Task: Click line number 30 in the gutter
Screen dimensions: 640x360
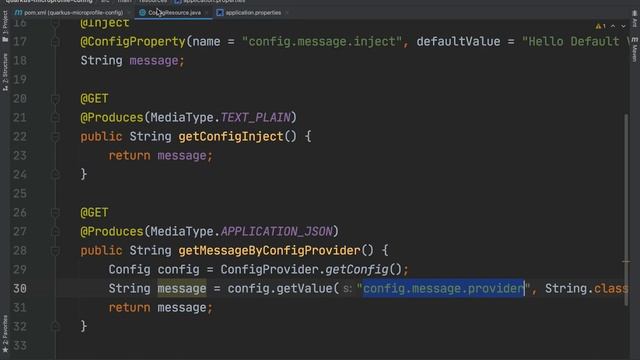Action: (20, 289)
